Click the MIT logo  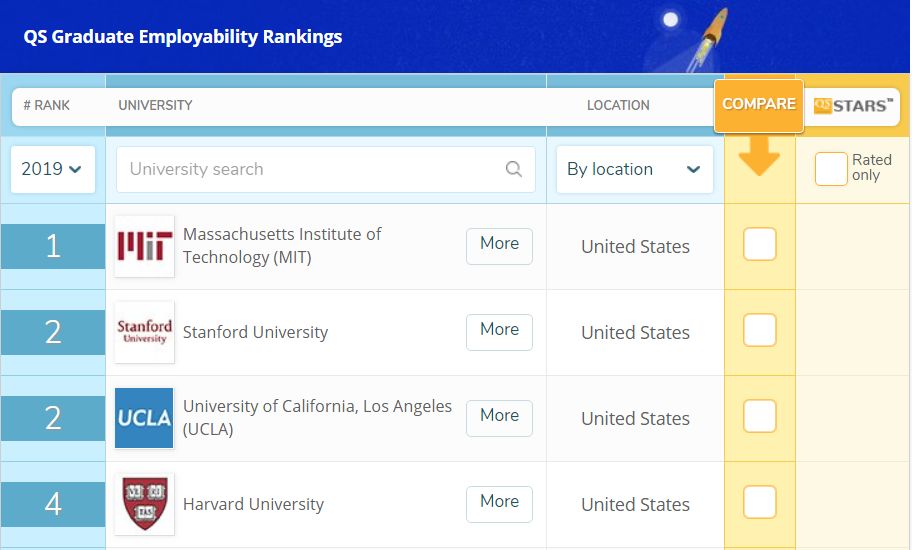pyautogui.click(x=144, y=246)
